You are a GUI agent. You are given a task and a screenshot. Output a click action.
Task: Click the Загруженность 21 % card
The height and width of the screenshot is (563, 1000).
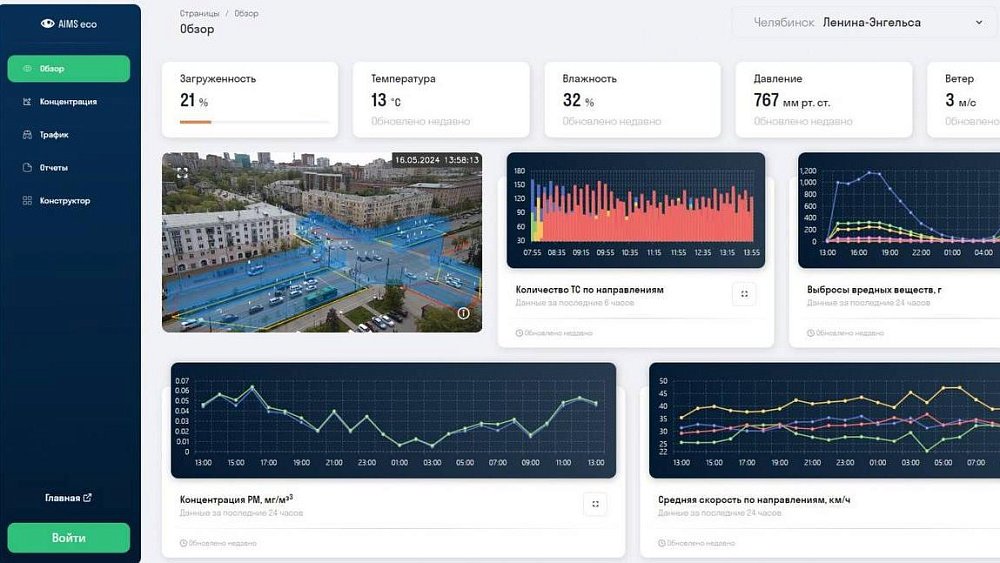click(250, 99)
